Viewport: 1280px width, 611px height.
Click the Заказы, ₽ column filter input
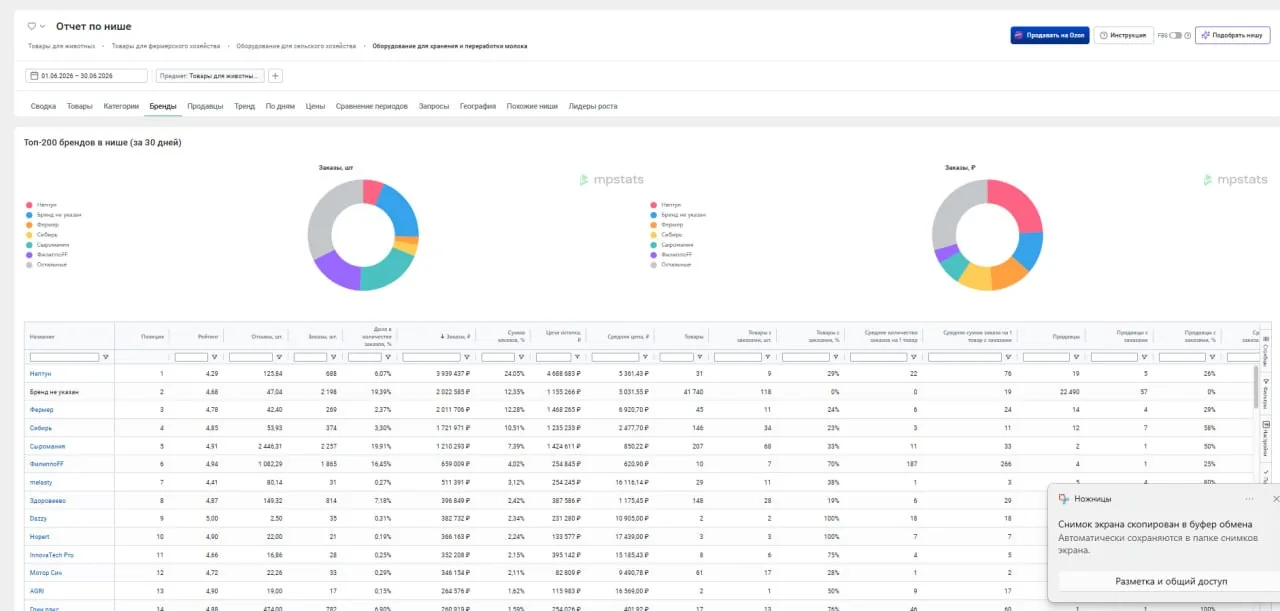[430, 357]
